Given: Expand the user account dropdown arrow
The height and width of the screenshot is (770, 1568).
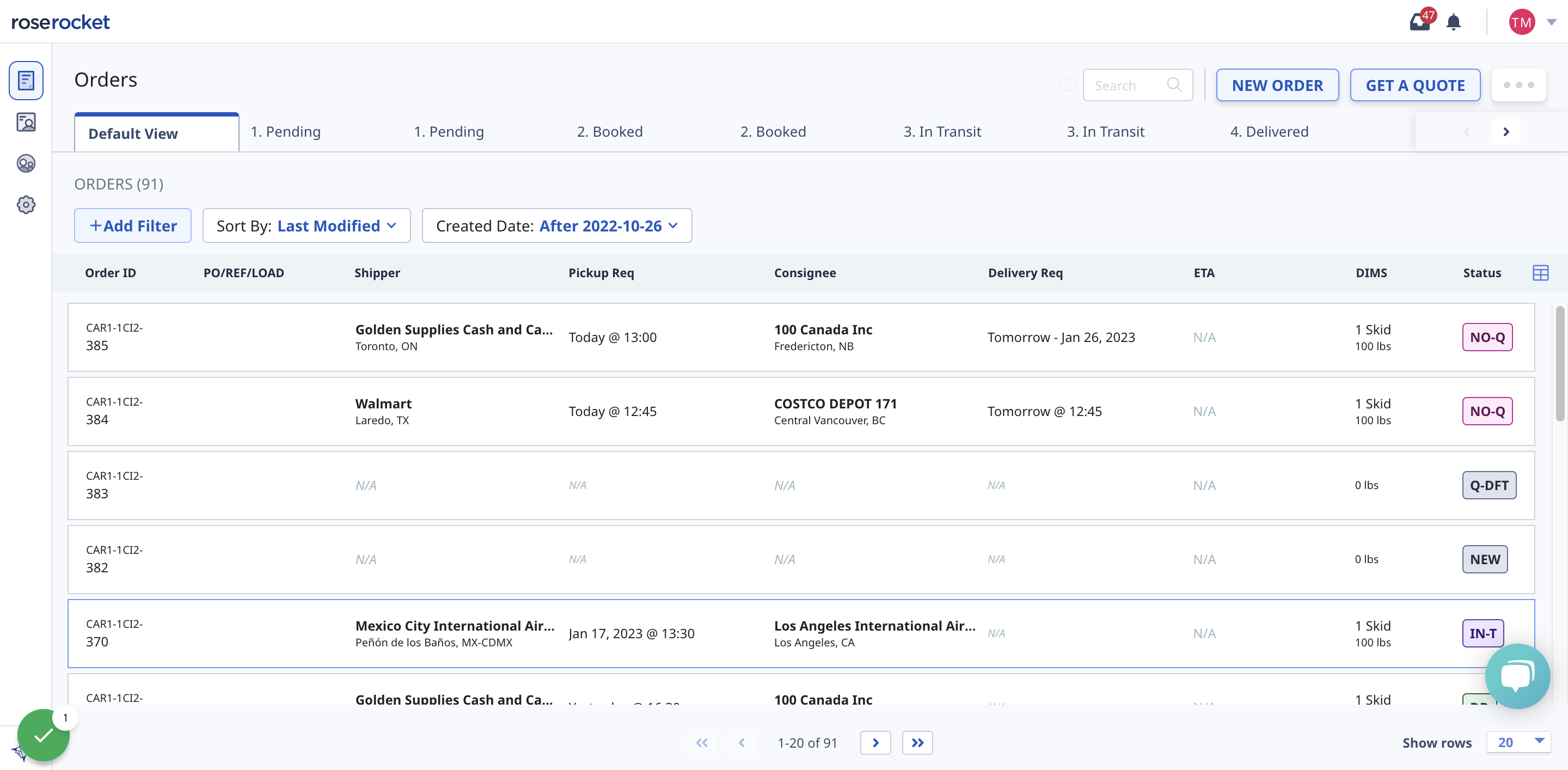Looking at the screenshot, I should [1551, 22].
